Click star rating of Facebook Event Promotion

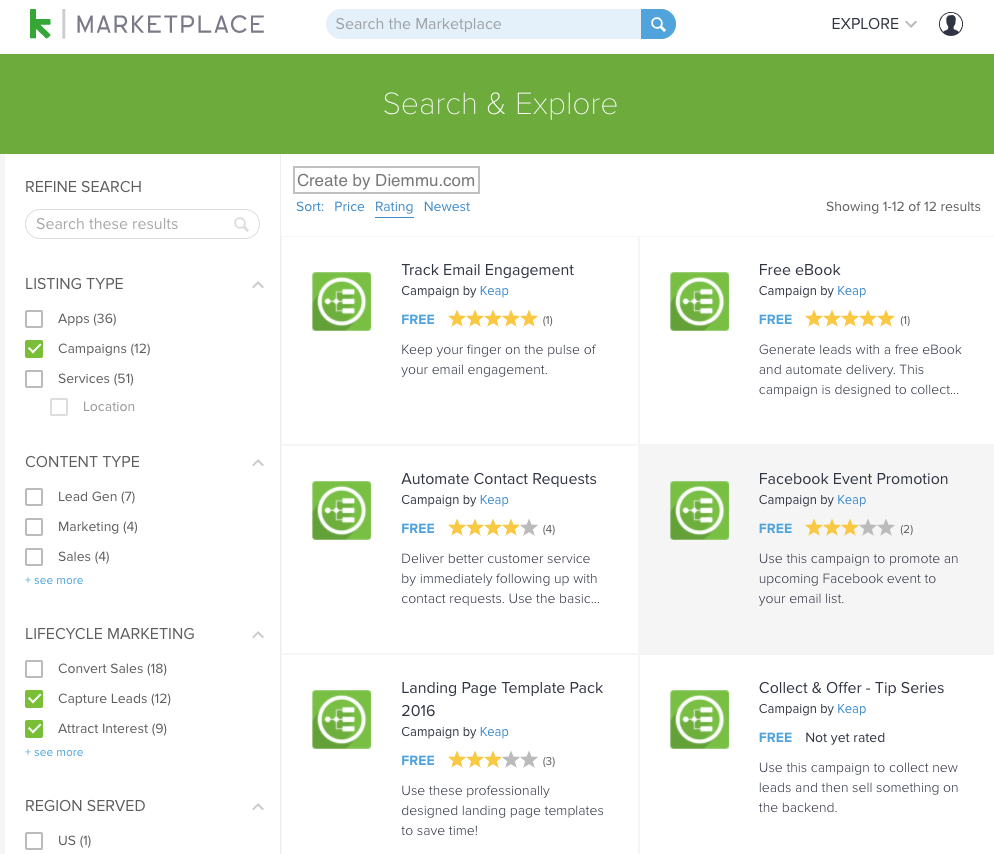[x=849, y=528]
